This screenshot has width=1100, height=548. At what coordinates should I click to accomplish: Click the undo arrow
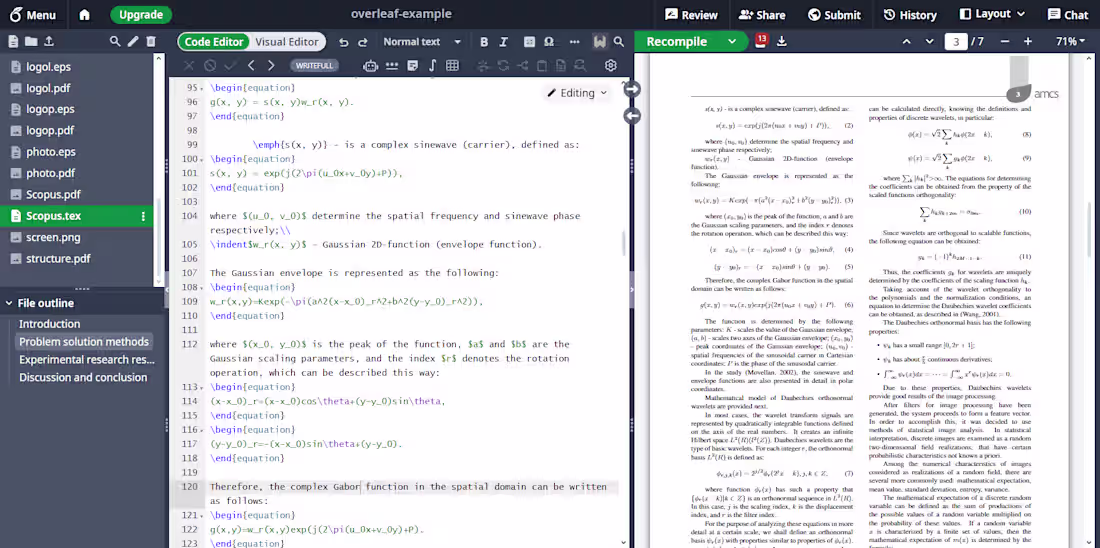343,42
